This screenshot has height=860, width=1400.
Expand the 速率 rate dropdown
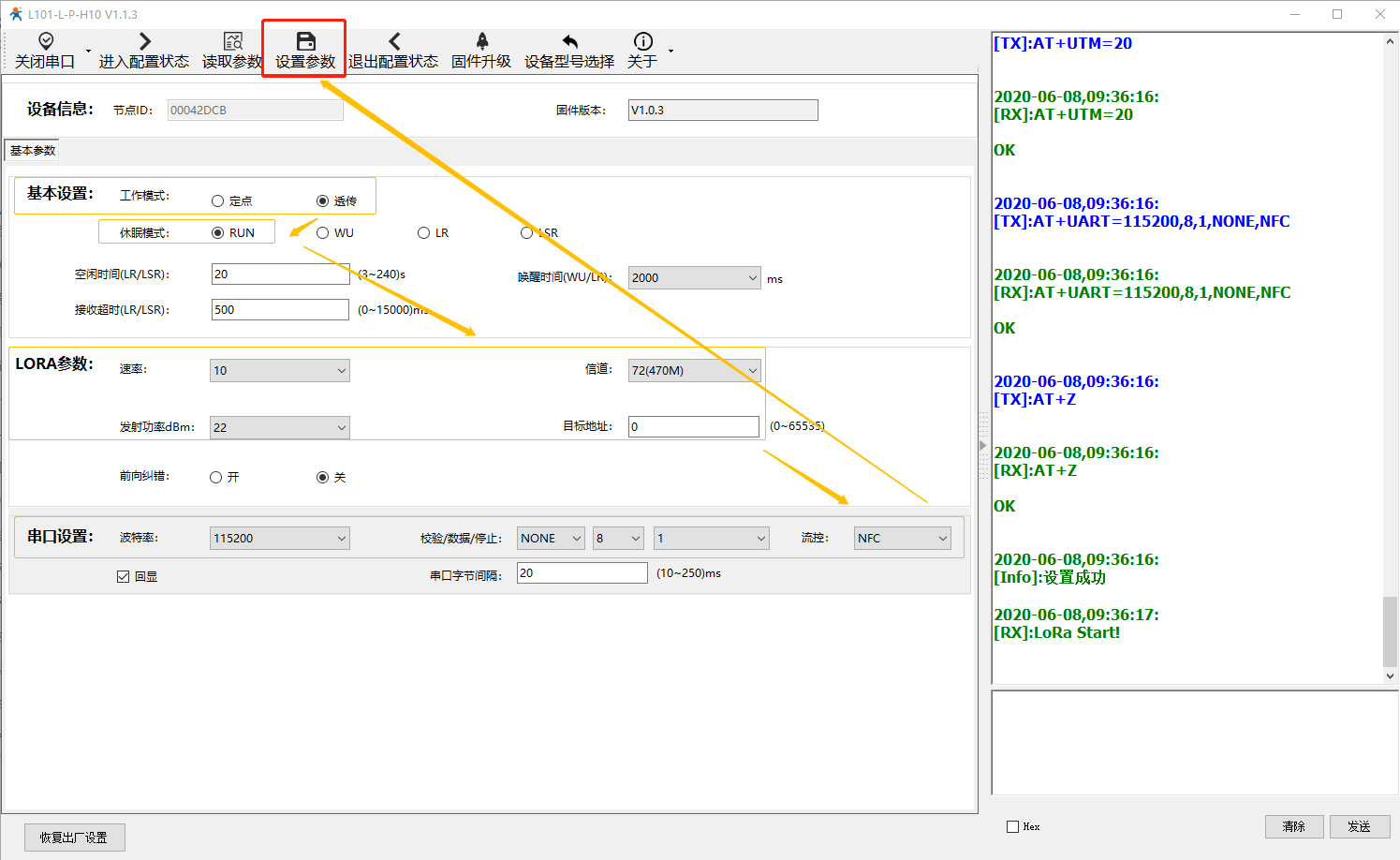pyautogui.click(x=279, y=371)
